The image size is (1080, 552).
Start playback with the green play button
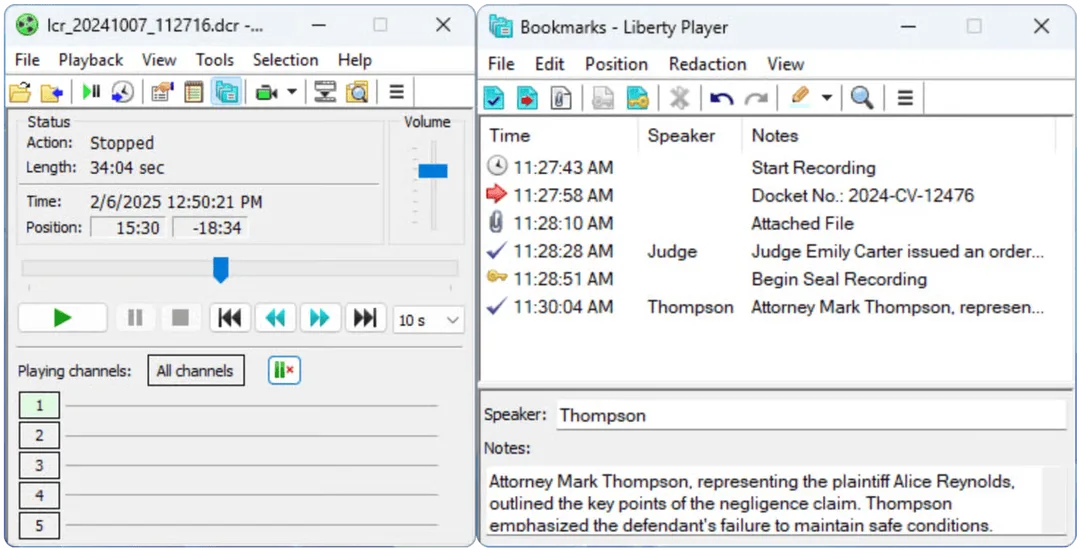click(63, 318)
